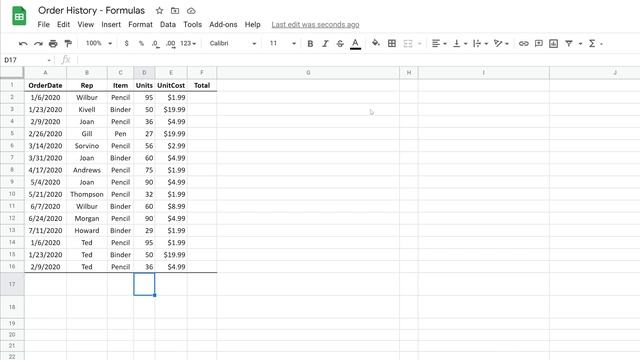Open the Insert menu
This screenshot has height=360, width=640.
point(111,24)
